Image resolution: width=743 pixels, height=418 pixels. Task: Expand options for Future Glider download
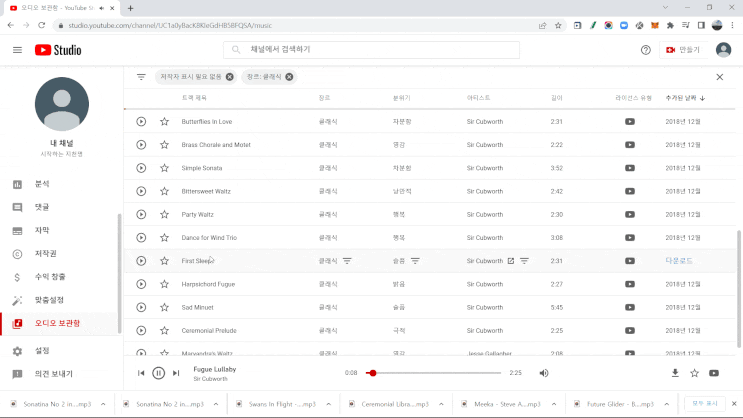pos(667,404)
